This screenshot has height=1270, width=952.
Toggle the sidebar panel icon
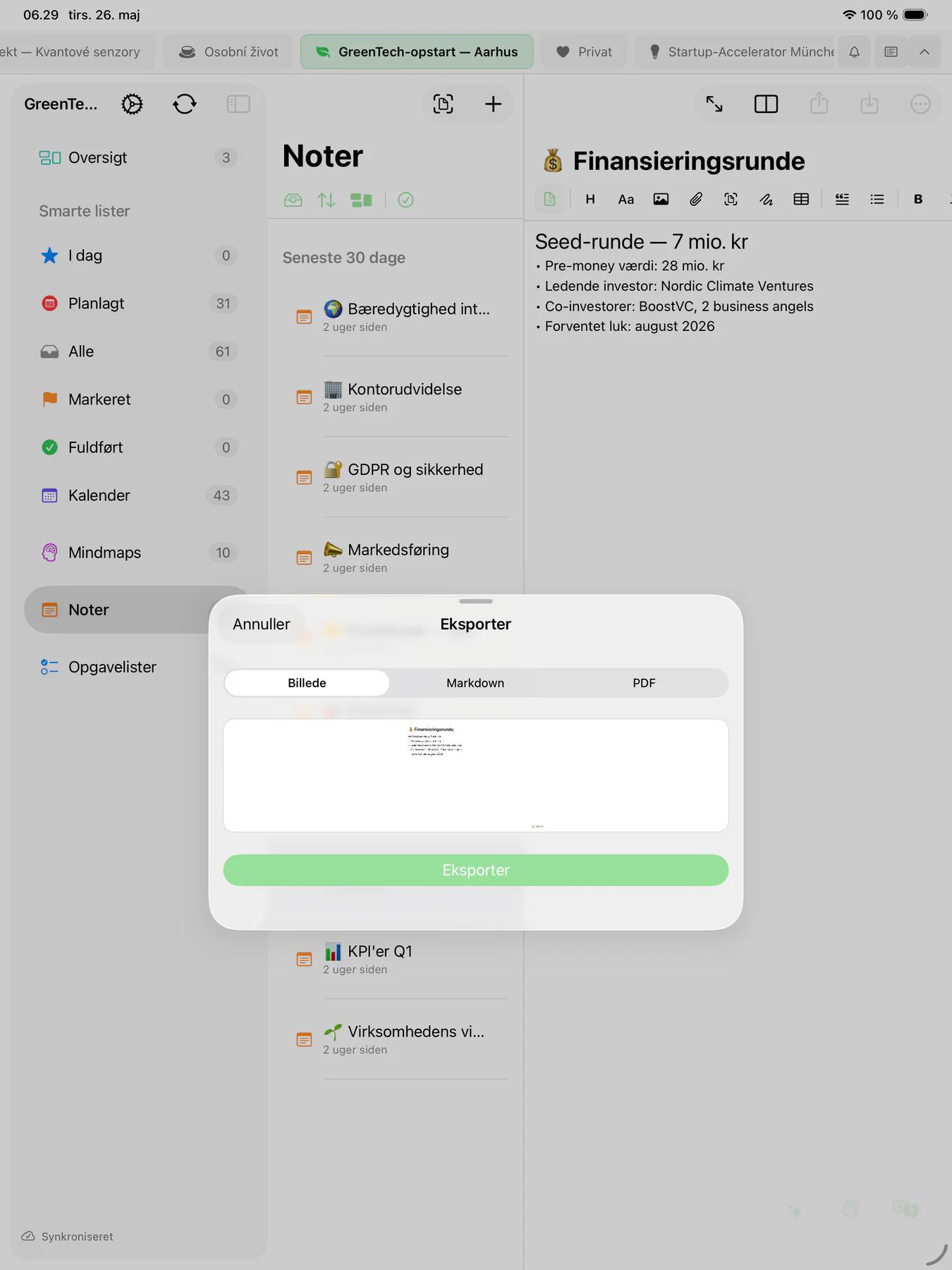(238, 104)
